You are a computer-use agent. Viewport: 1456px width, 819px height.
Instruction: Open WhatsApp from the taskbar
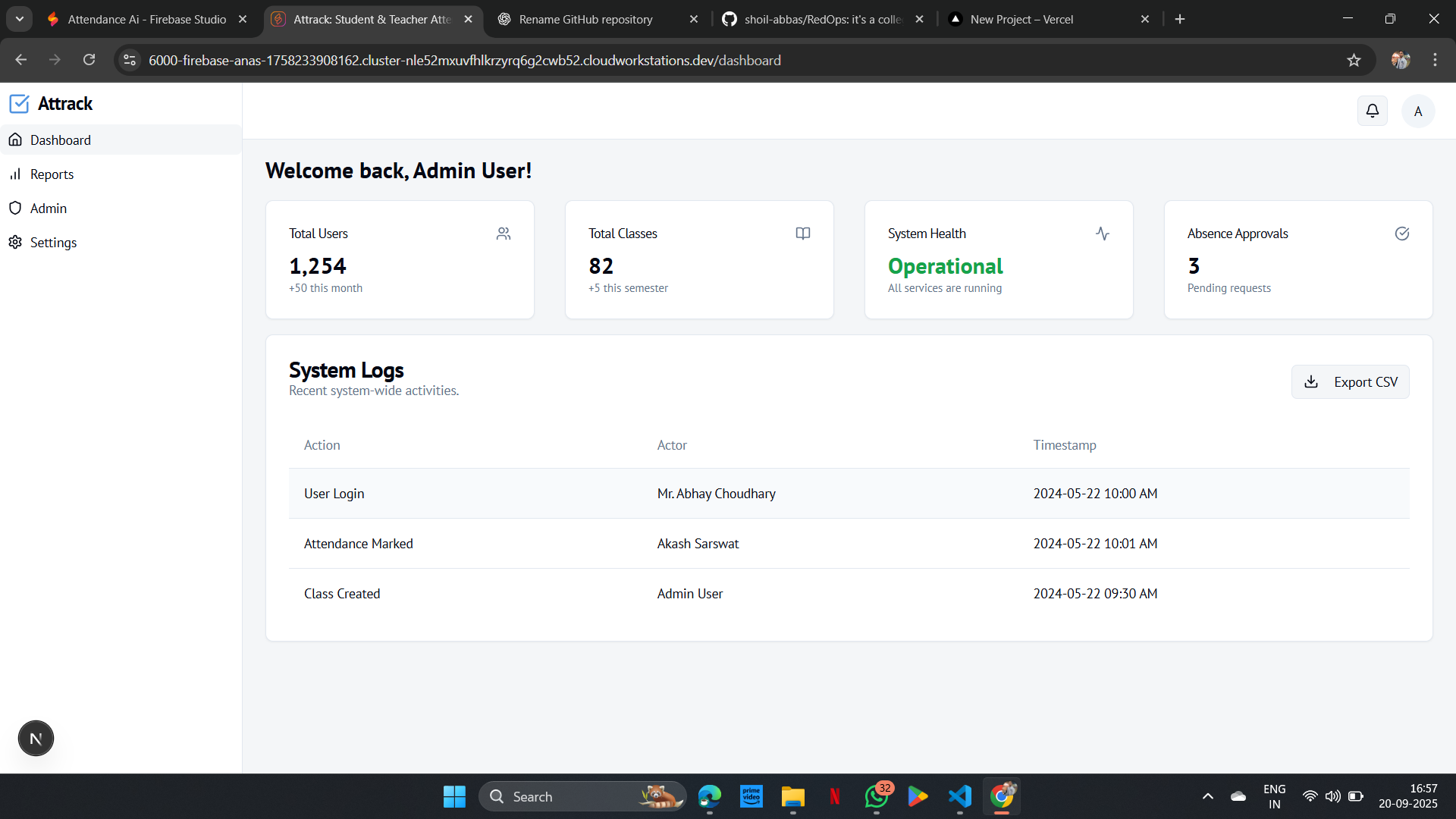[x=876, y=796]
